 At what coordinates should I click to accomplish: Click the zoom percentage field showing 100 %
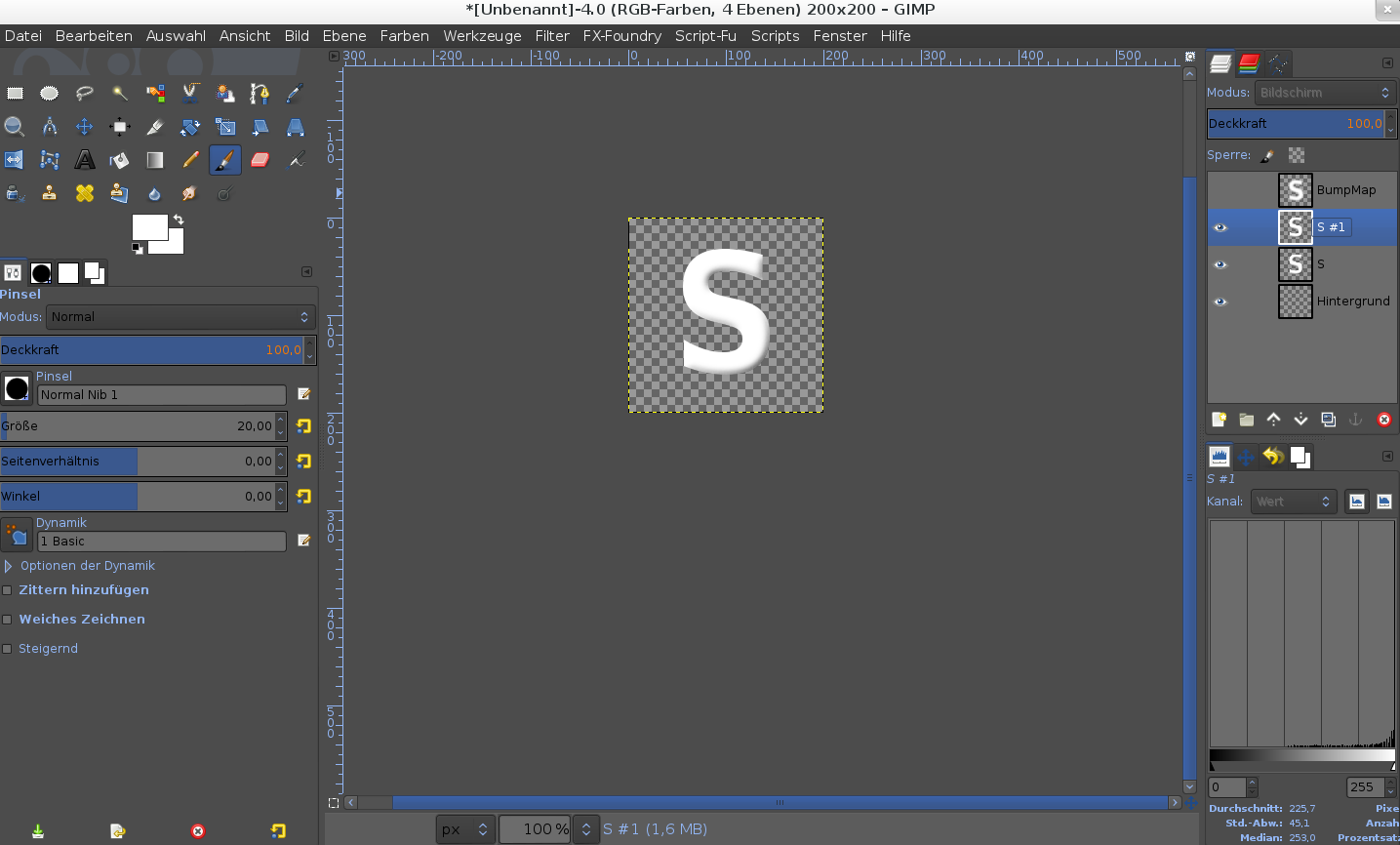click(x=535, y=829)
